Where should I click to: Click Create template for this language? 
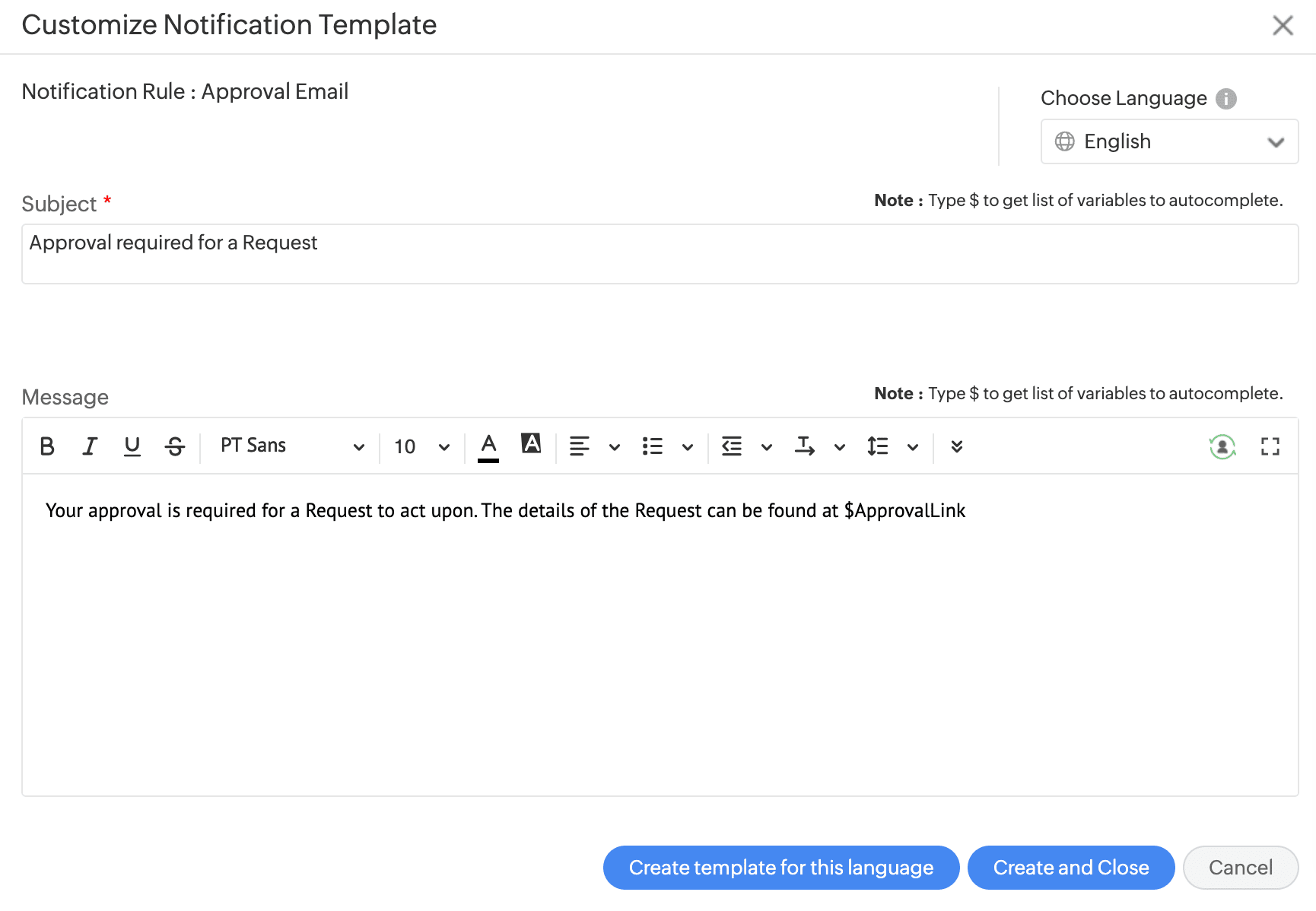coord(781,868)
